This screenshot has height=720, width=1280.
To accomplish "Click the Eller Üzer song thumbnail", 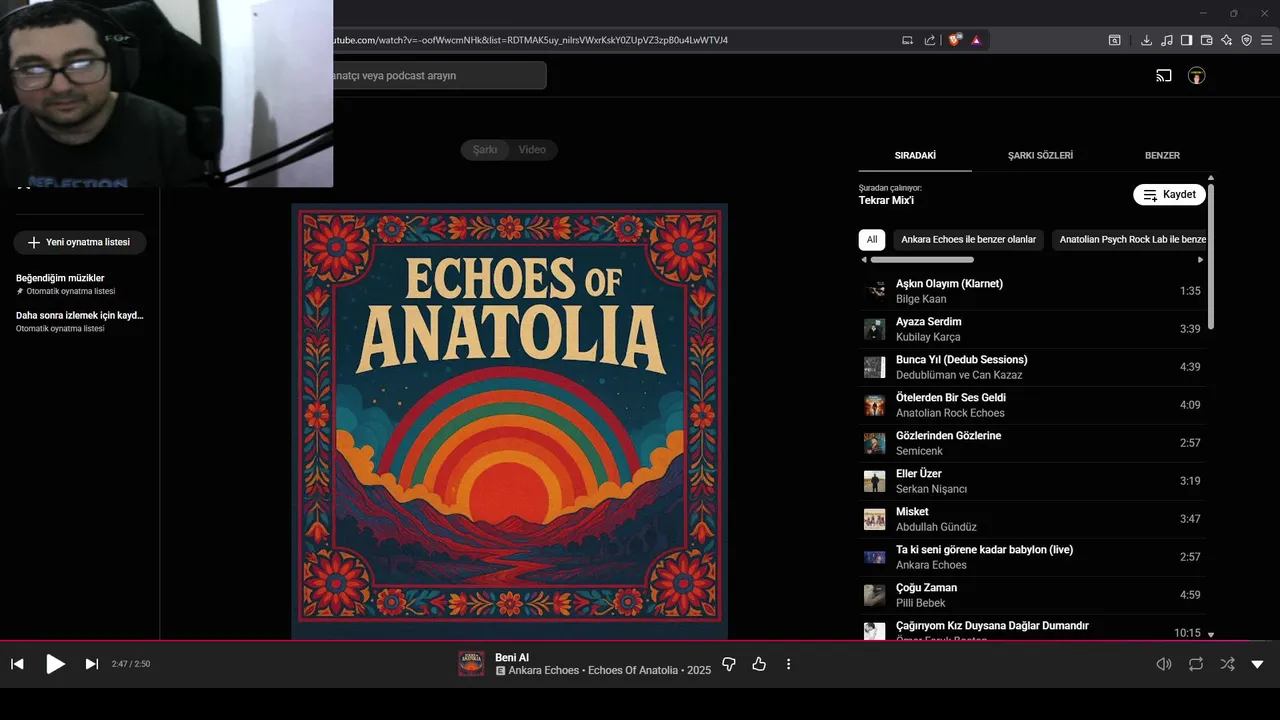I will click(x=875, y=481).
